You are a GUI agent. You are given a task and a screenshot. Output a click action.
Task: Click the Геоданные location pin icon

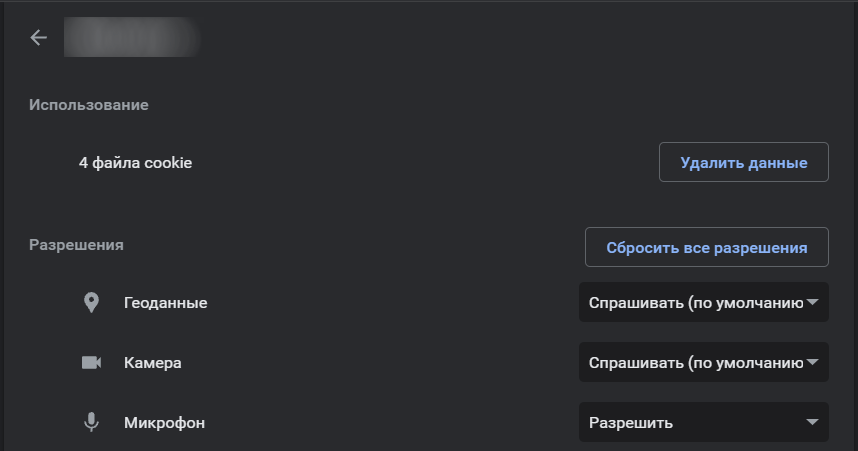tap(91, 303)
